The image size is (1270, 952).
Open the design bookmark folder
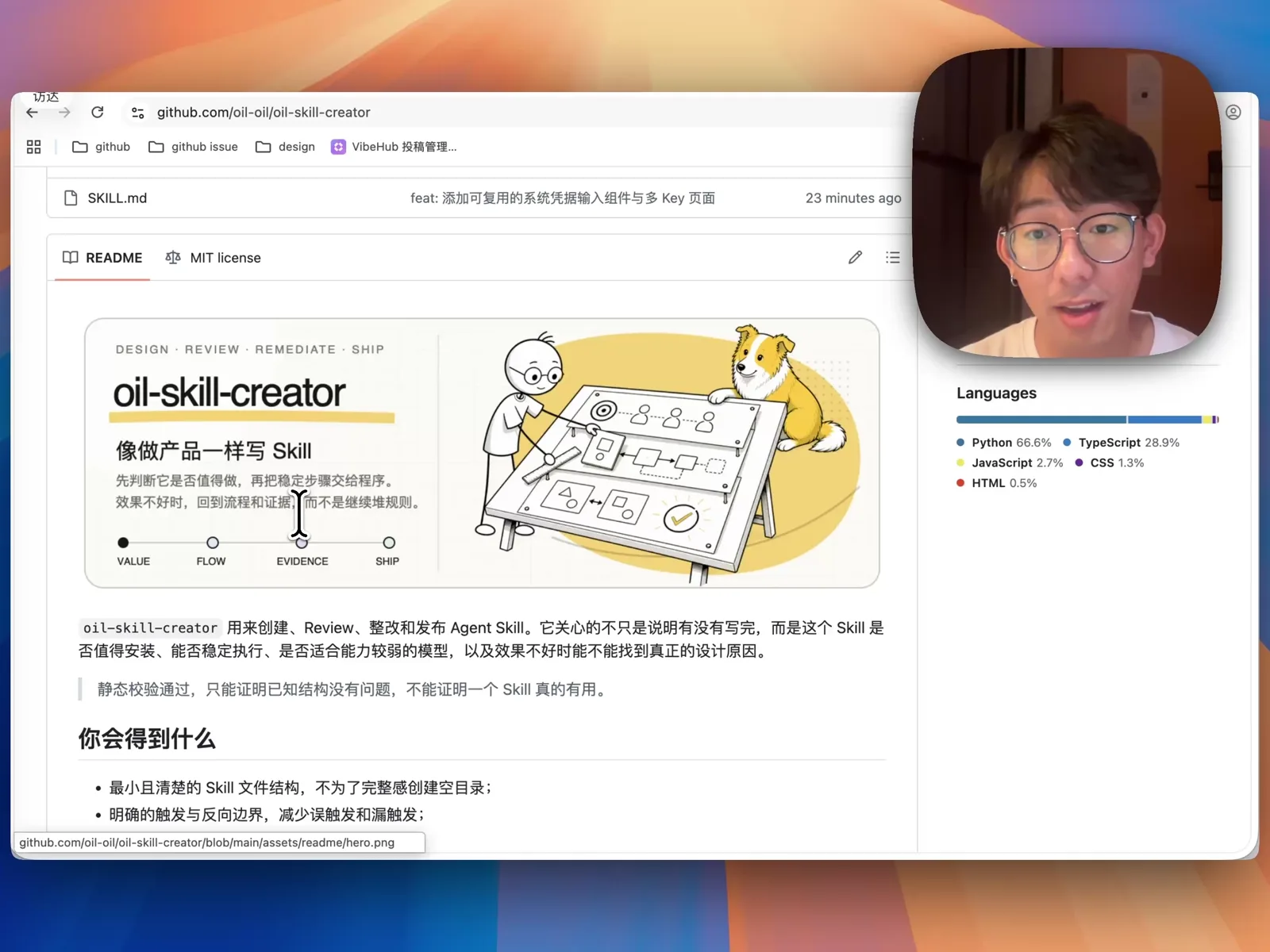click(285, 147)
